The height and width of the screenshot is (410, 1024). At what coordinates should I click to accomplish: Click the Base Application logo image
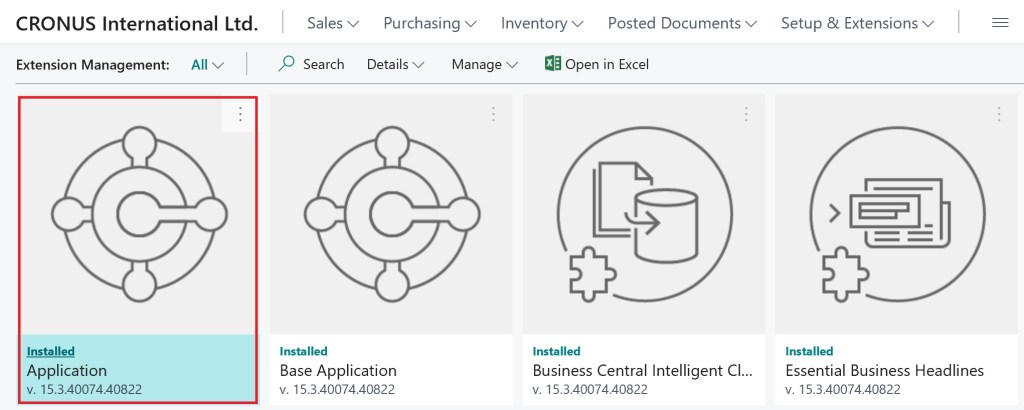(x=391, y=214)
